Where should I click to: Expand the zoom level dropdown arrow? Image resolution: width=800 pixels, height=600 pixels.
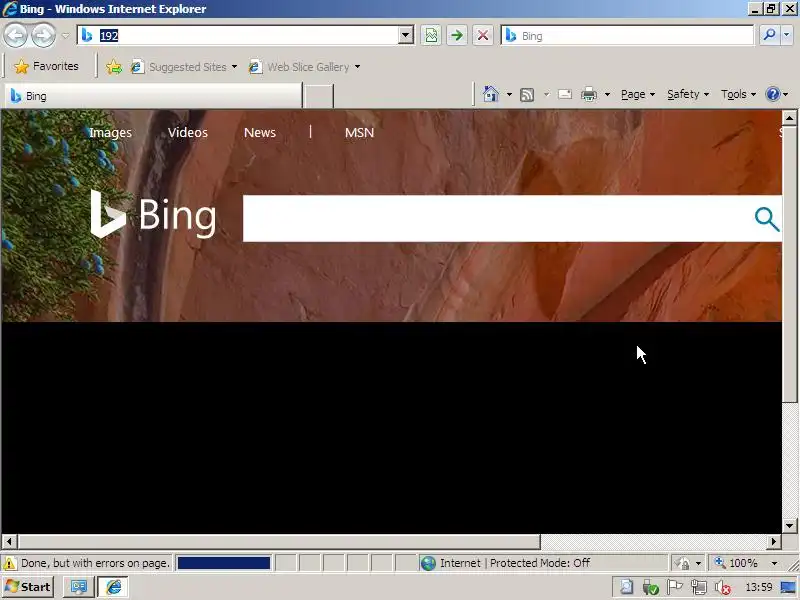point(774,563)
